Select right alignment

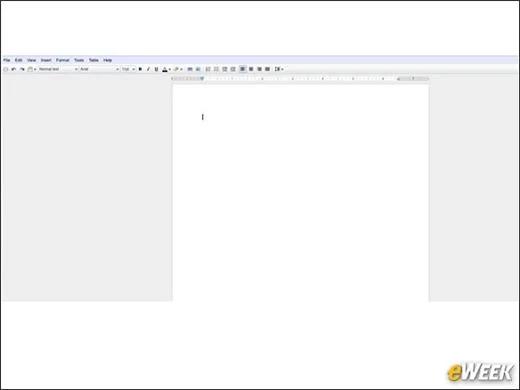(259, 69)
